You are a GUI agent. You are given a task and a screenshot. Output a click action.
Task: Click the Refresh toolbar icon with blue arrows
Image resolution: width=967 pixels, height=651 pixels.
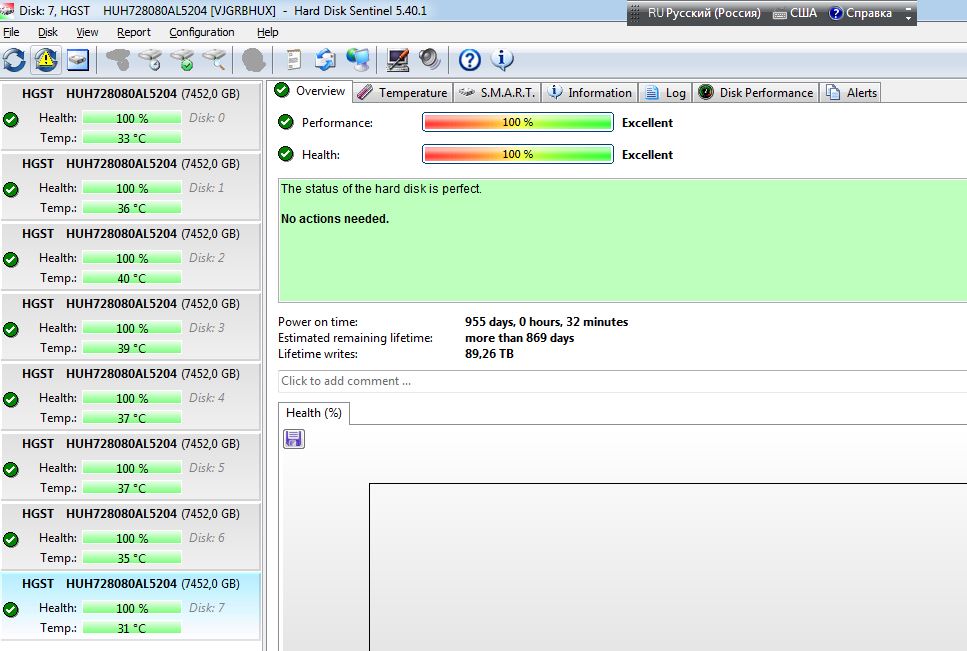click(14, 60)
